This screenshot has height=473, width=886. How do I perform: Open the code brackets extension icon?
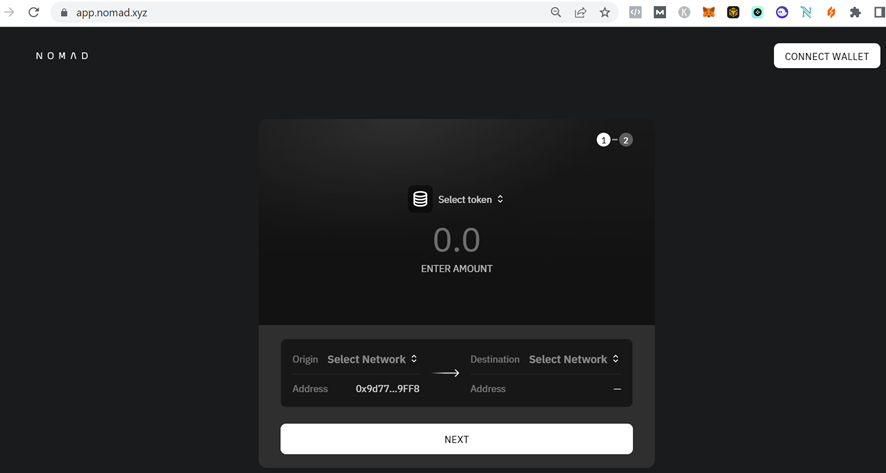[x=635, y=12]
